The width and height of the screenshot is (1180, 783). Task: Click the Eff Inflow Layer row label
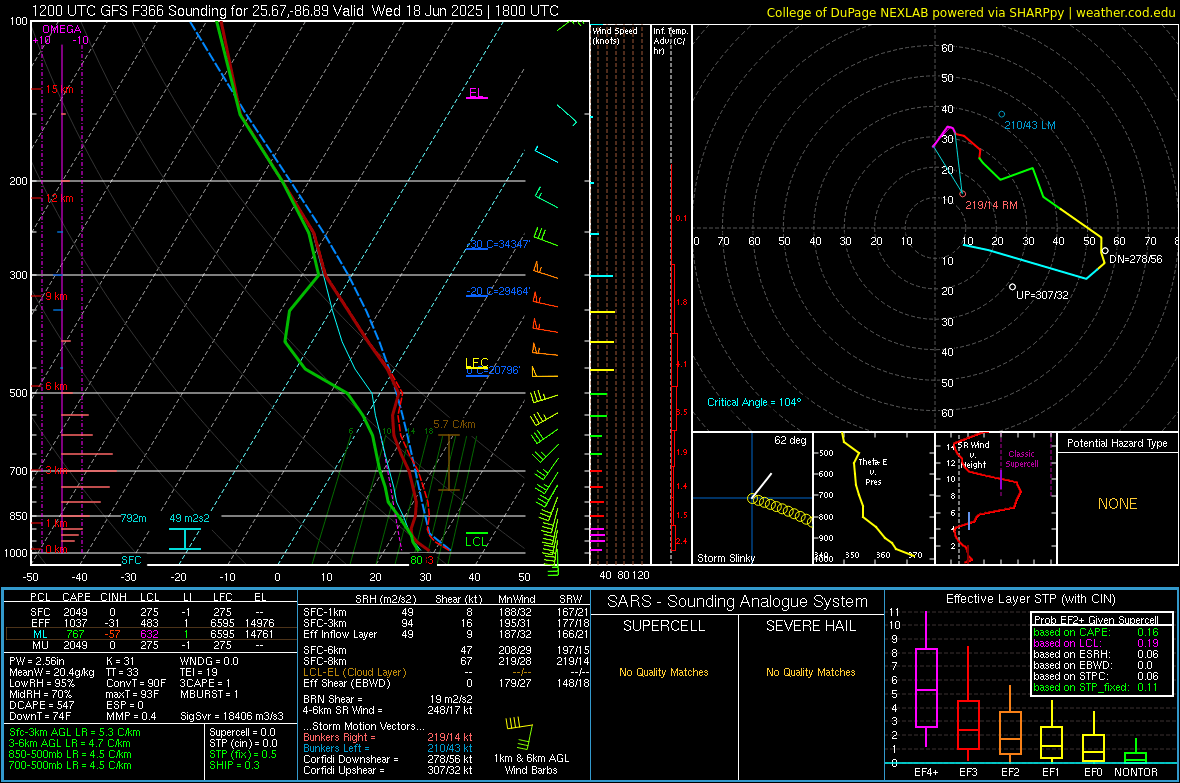(339, 634)
